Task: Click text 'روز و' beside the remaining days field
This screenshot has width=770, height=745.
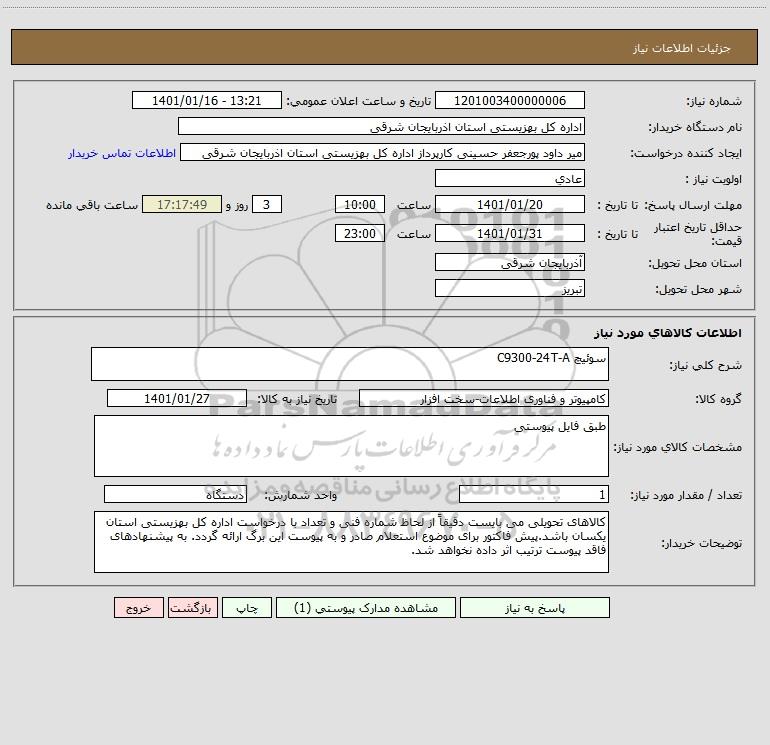Action: [x=237, y=205]
